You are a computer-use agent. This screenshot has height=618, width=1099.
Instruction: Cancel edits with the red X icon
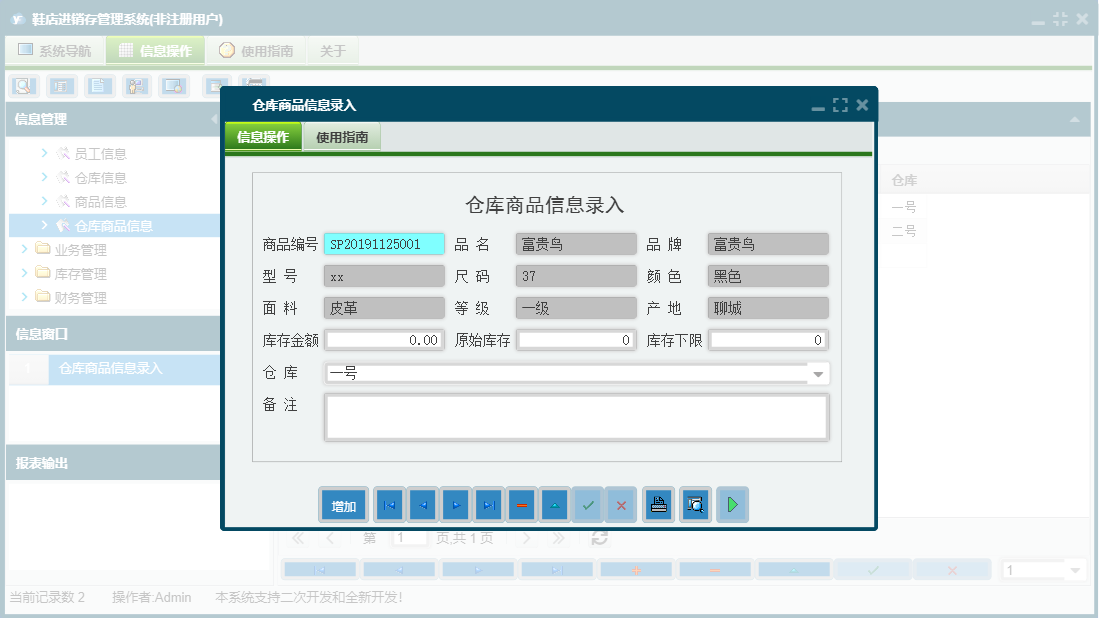click(x=621, y=505)
